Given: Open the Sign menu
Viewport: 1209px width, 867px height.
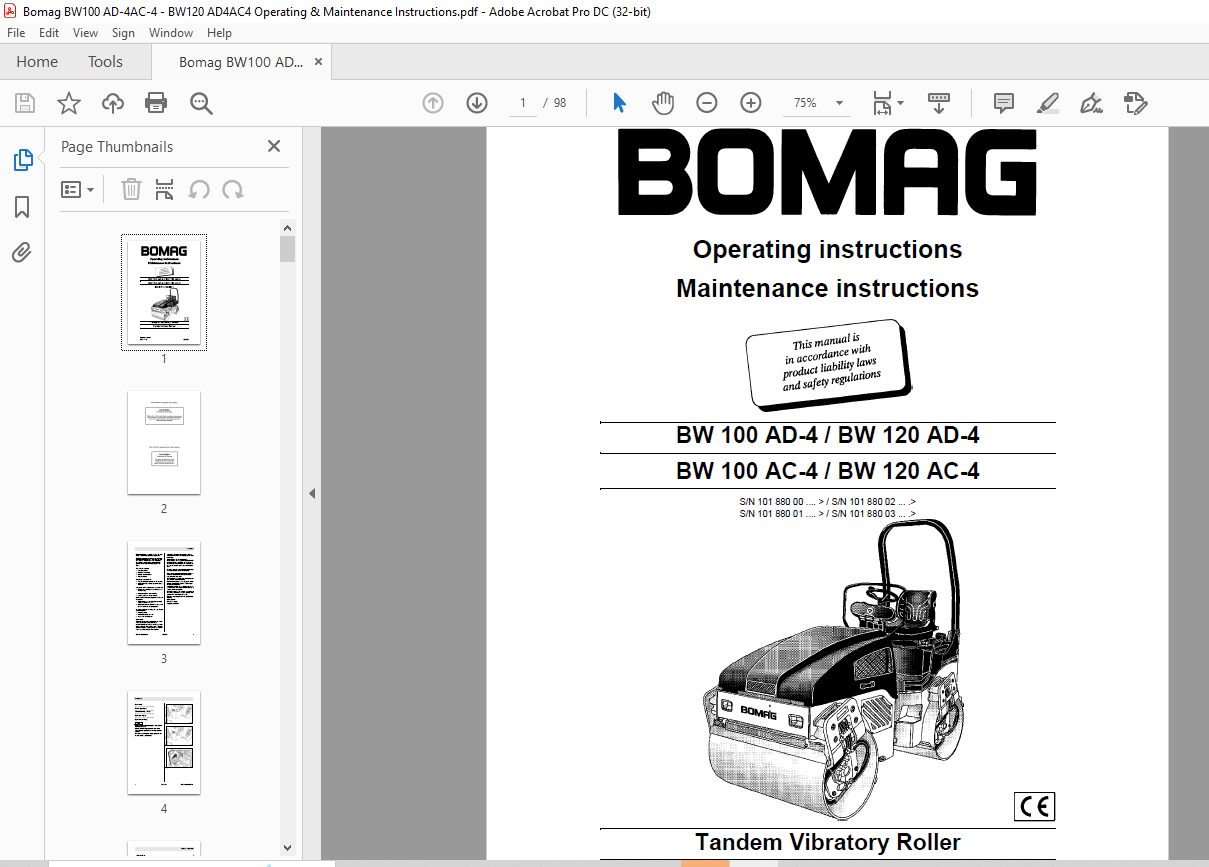Looking at the screenshot, I should pyautogui.click(x=123, y=33).
